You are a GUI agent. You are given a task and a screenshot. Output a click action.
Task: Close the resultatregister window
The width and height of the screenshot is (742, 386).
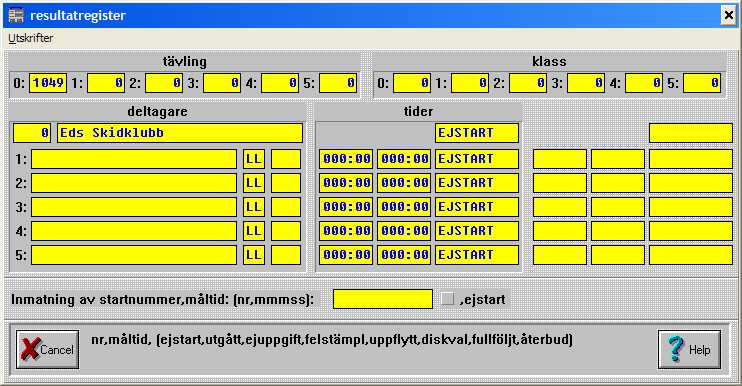(729, 16)
